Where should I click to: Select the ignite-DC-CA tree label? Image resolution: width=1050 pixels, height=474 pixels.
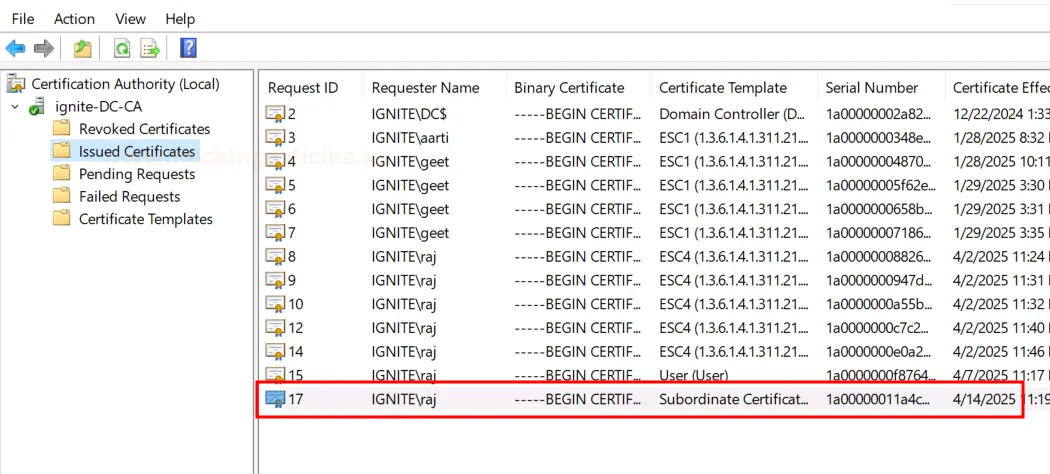(98, 106)
